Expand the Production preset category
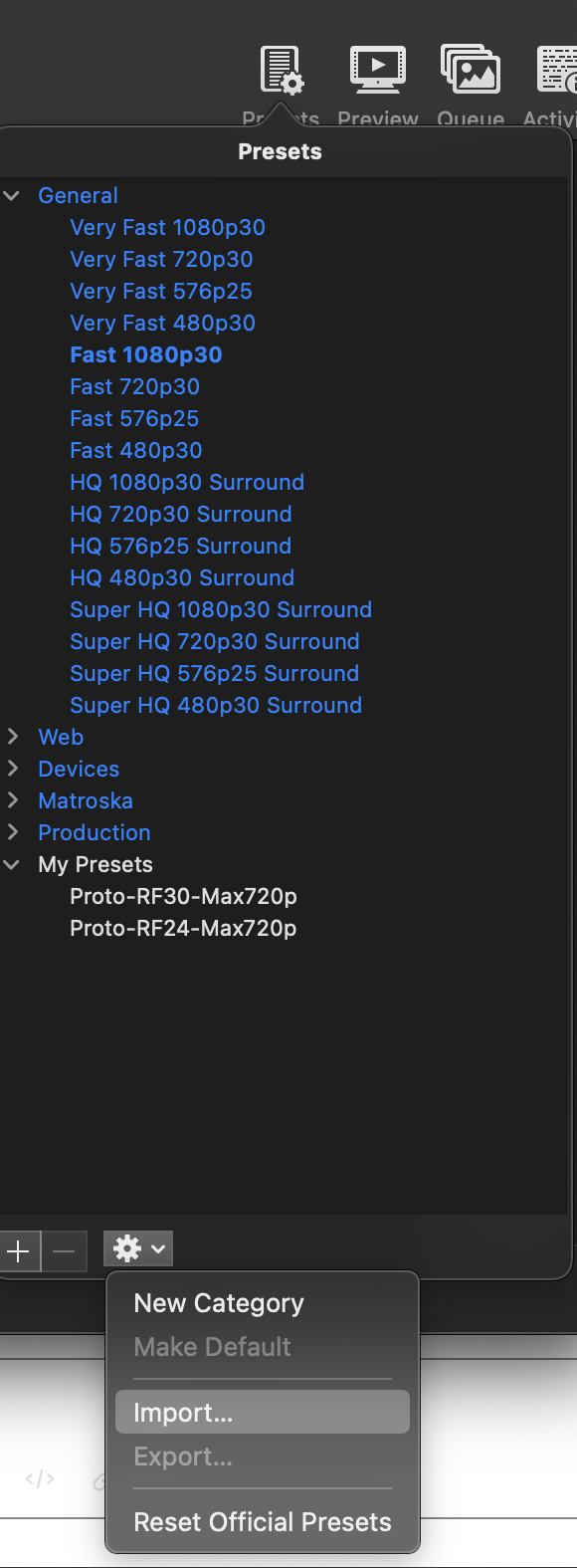This screenshot has width=577, height=1568. click(14, 832)
